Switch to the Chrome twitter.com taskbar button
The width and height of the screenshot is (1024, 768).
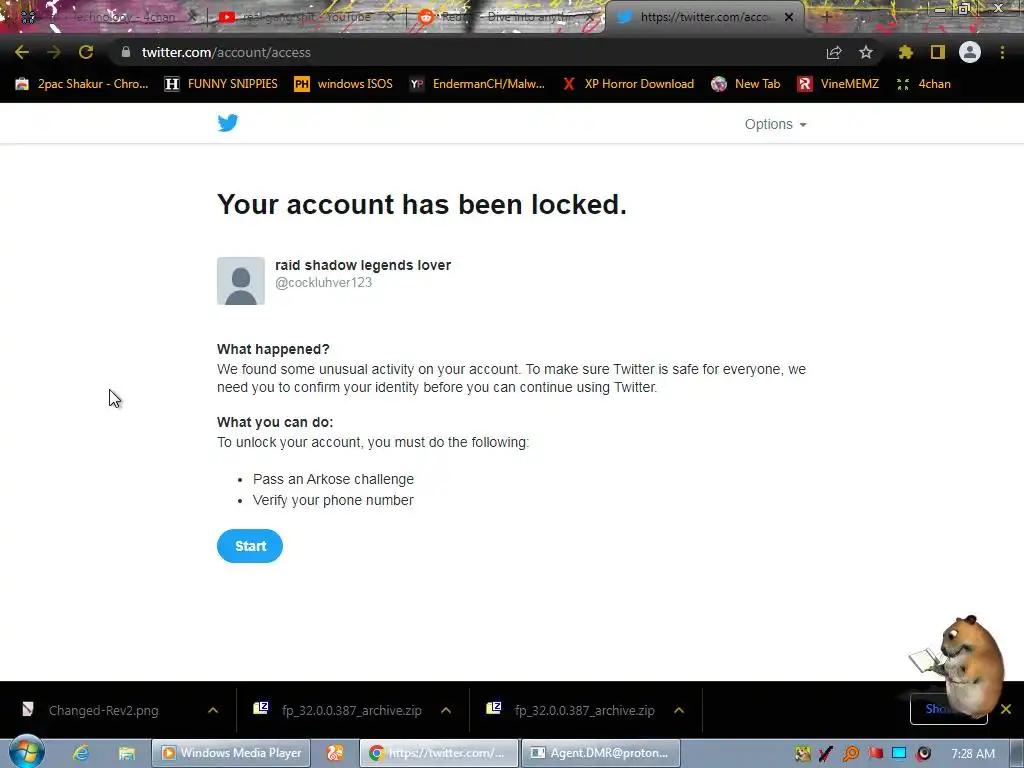[439, 753]
